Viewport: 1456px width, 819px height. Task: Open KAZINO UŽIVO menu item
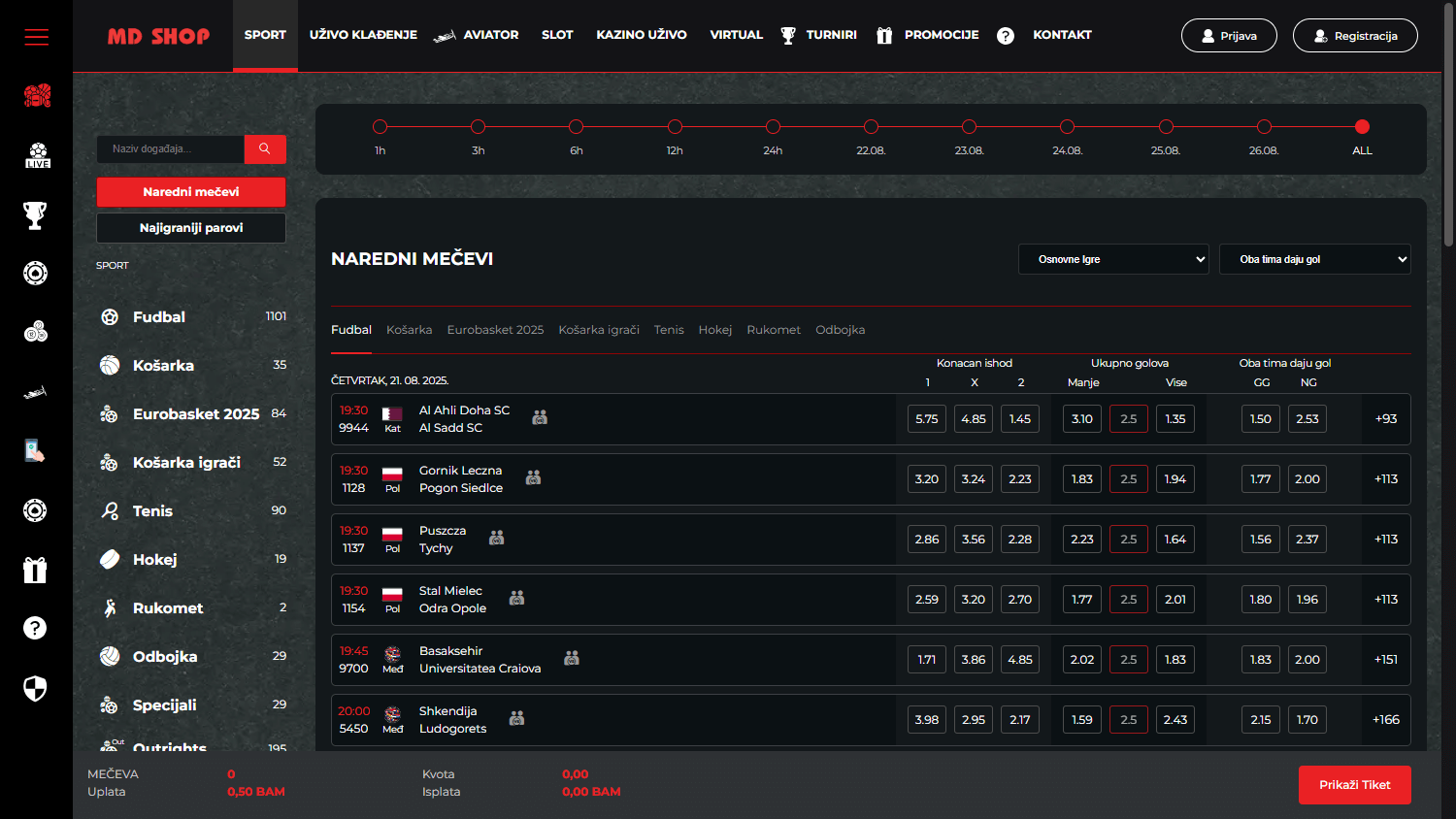coord(641,35)
